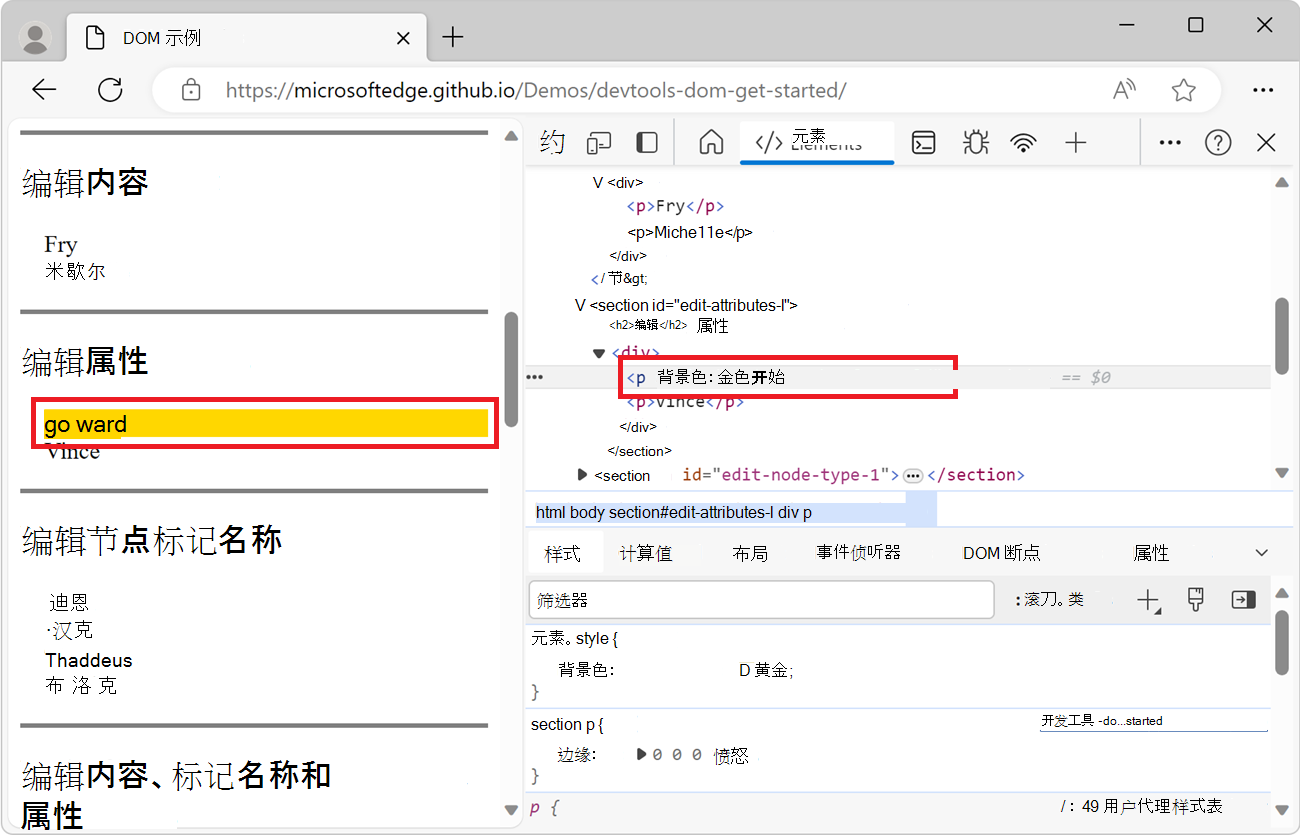Viewport: 1300px width, 835px height.
Task: Switch to the 计算值 Computed tab
Action: pyautogui.click(x=646, y=553)
